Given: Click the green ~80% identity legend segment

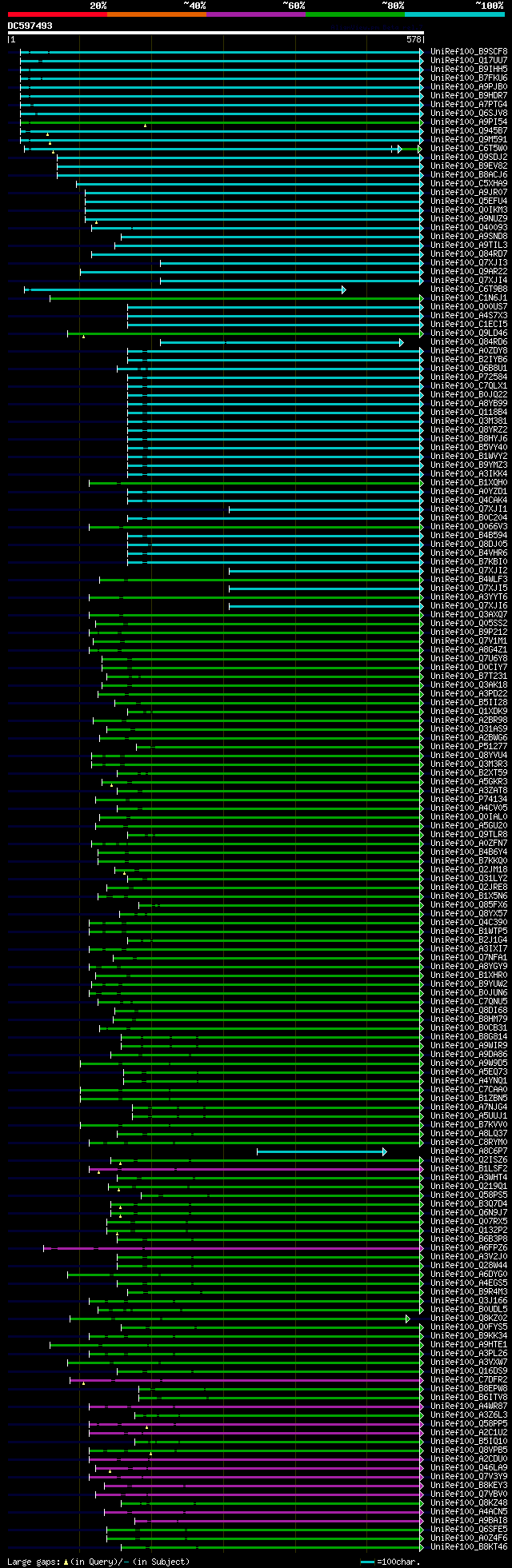Looking at the screenshot, I should 354,14.
